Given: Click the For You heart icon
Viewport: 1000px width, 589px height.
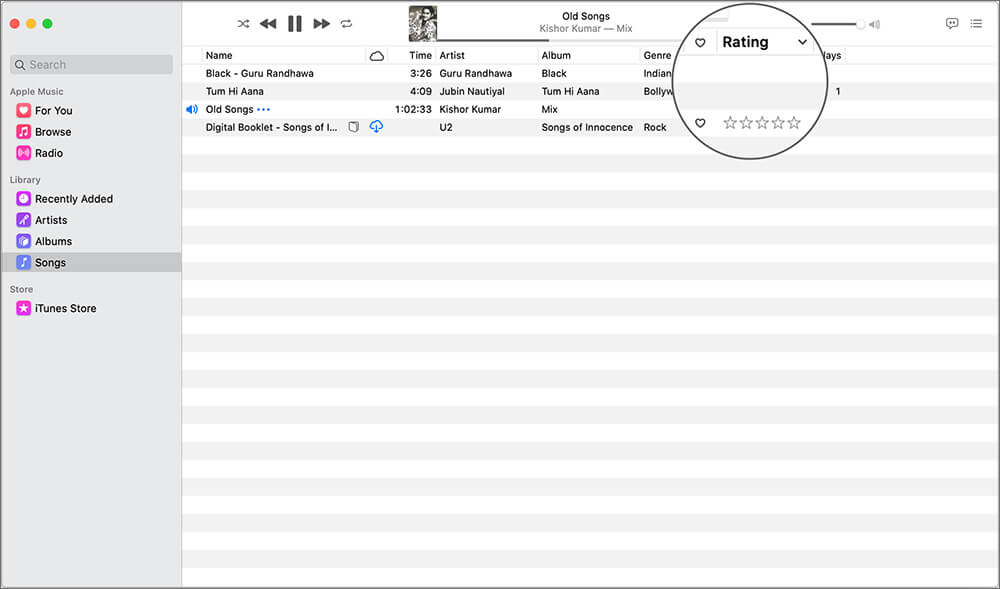Looking at the screenshot, I should 24,110.
